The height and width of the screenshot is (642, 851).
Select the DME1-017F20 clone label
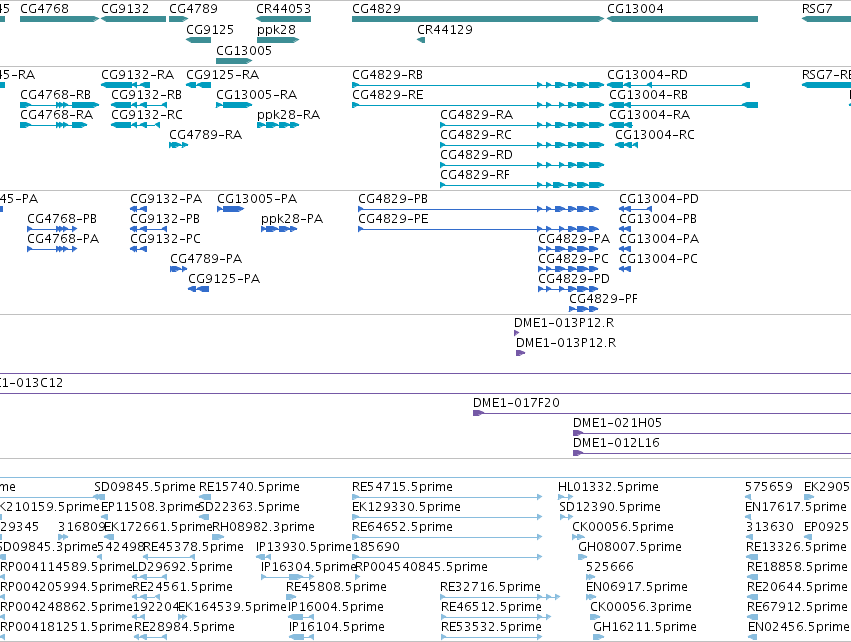click(516, 403)
